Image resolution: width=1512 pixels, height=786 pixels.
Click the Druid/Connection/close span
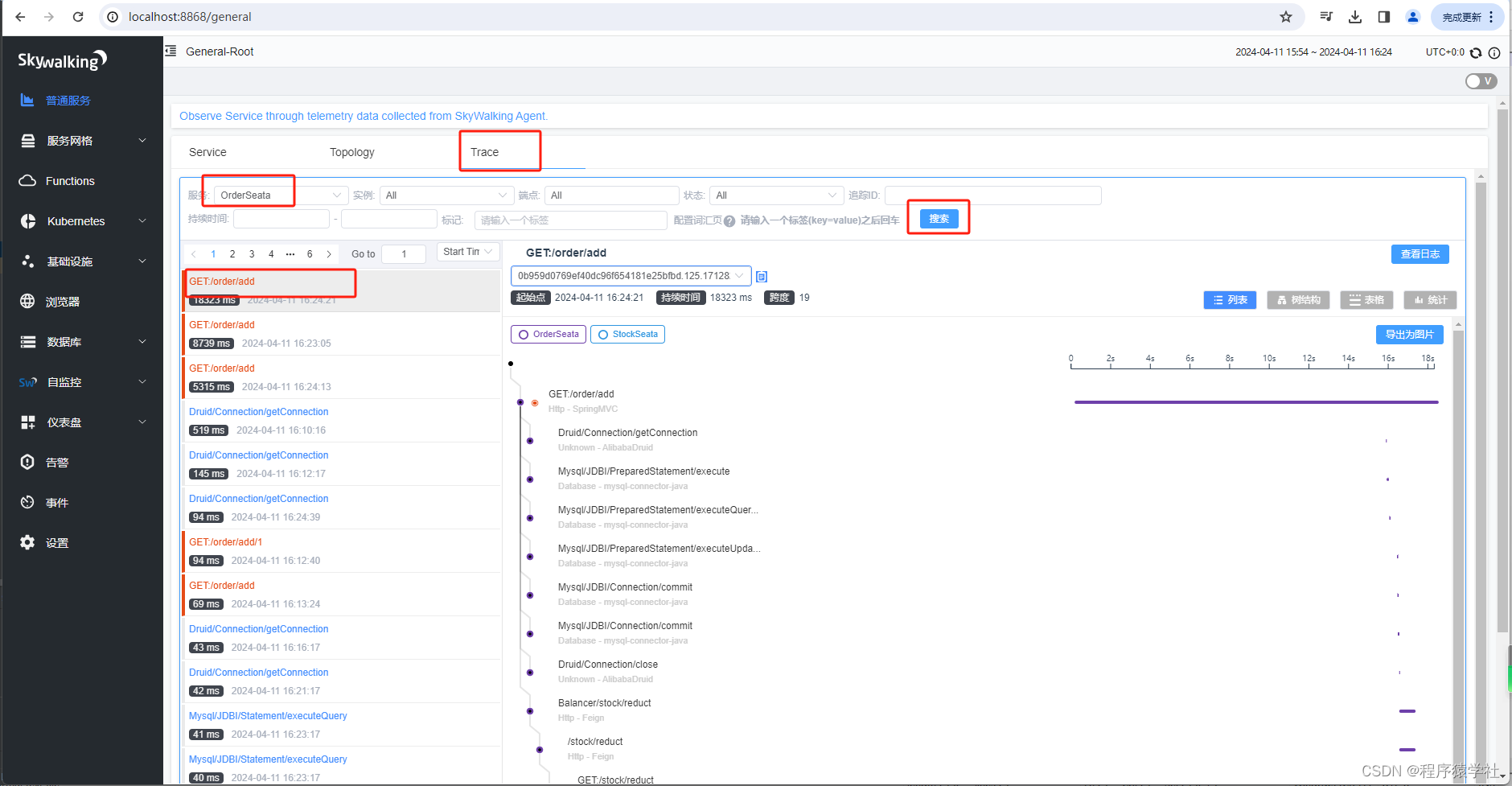pyautogui.click(x=608, y=665)
